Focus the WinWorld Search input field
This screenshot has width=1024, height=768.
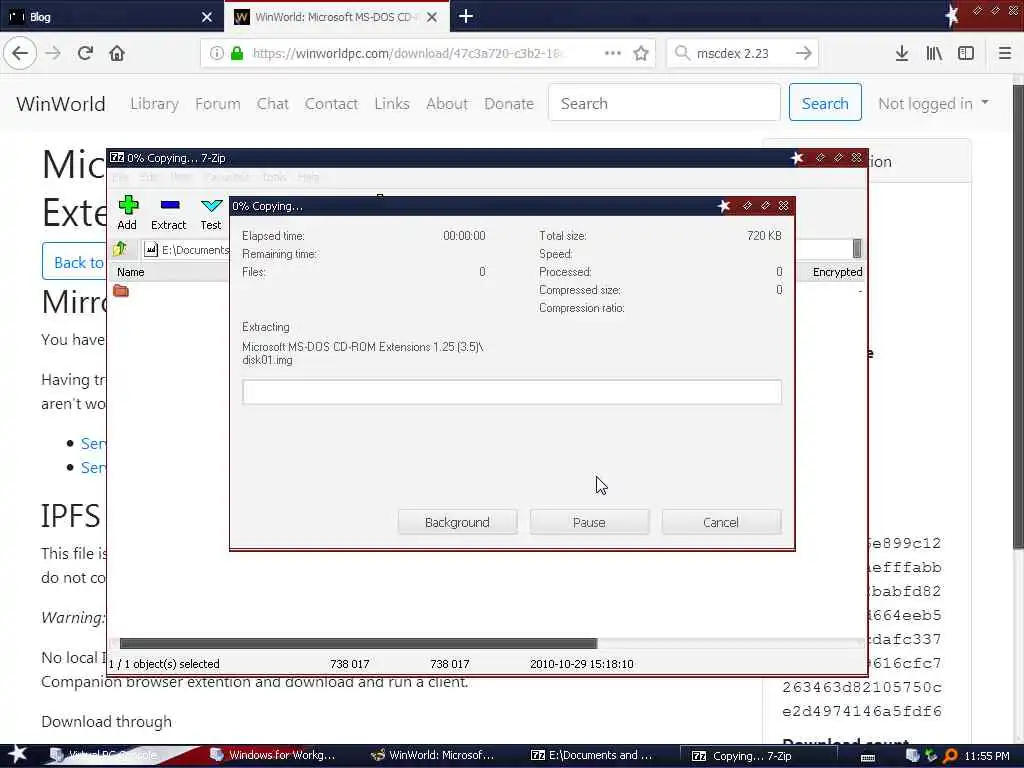click(664, 103)
